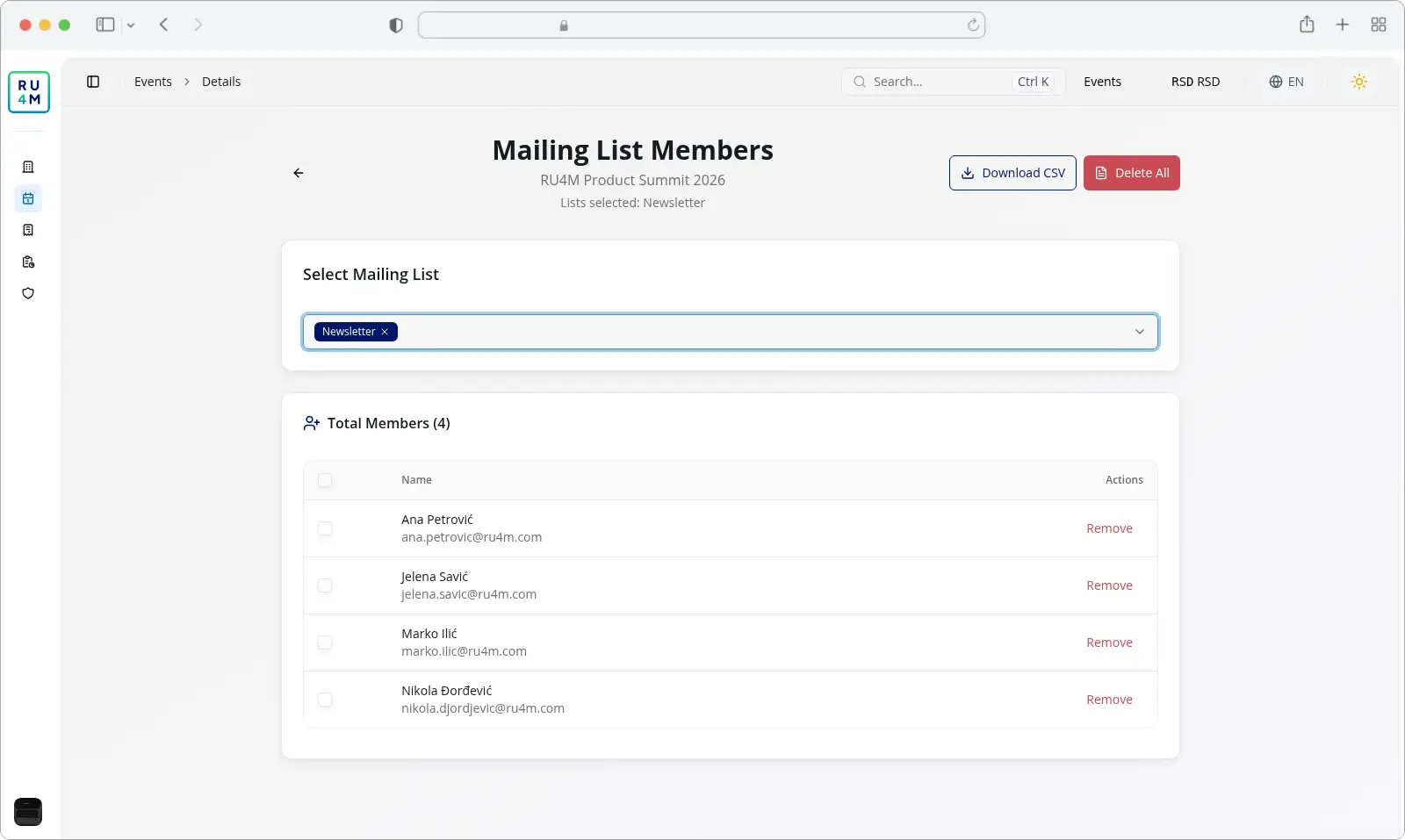Open the Safari sidebar dropdown chevron
Image resolution: width=1405 pixels, height=840 pixels.
click(131, 25)
